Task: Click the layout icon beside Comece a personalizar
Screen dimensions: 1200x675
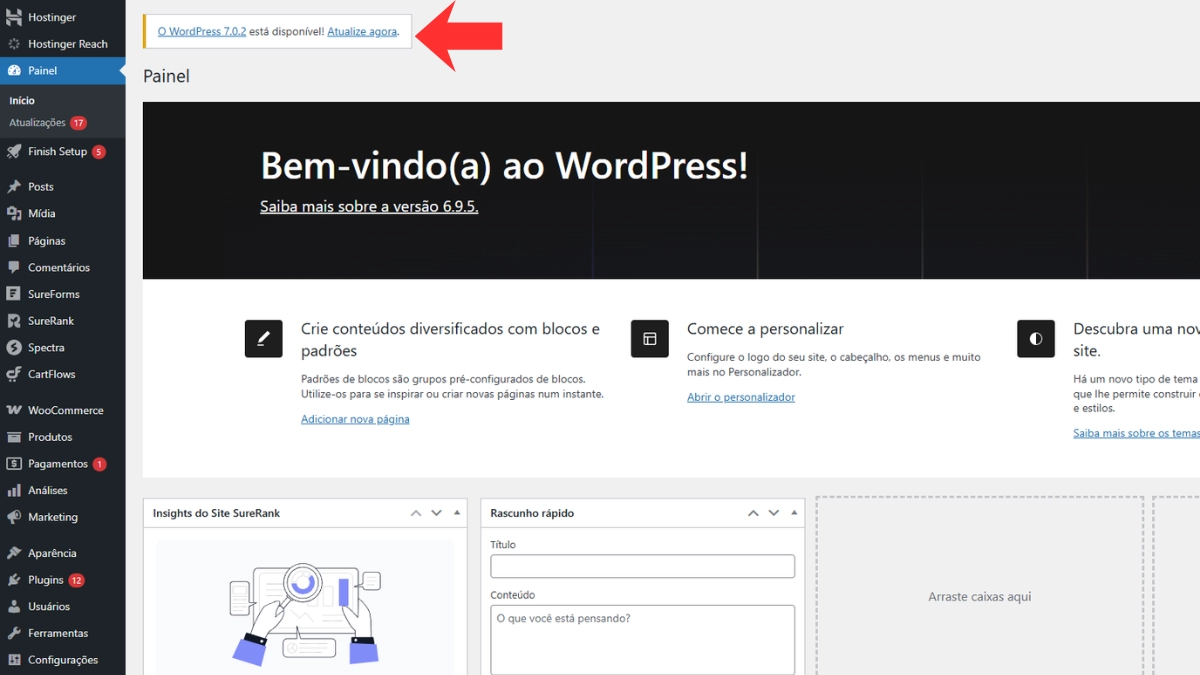Action: point(650,339)
